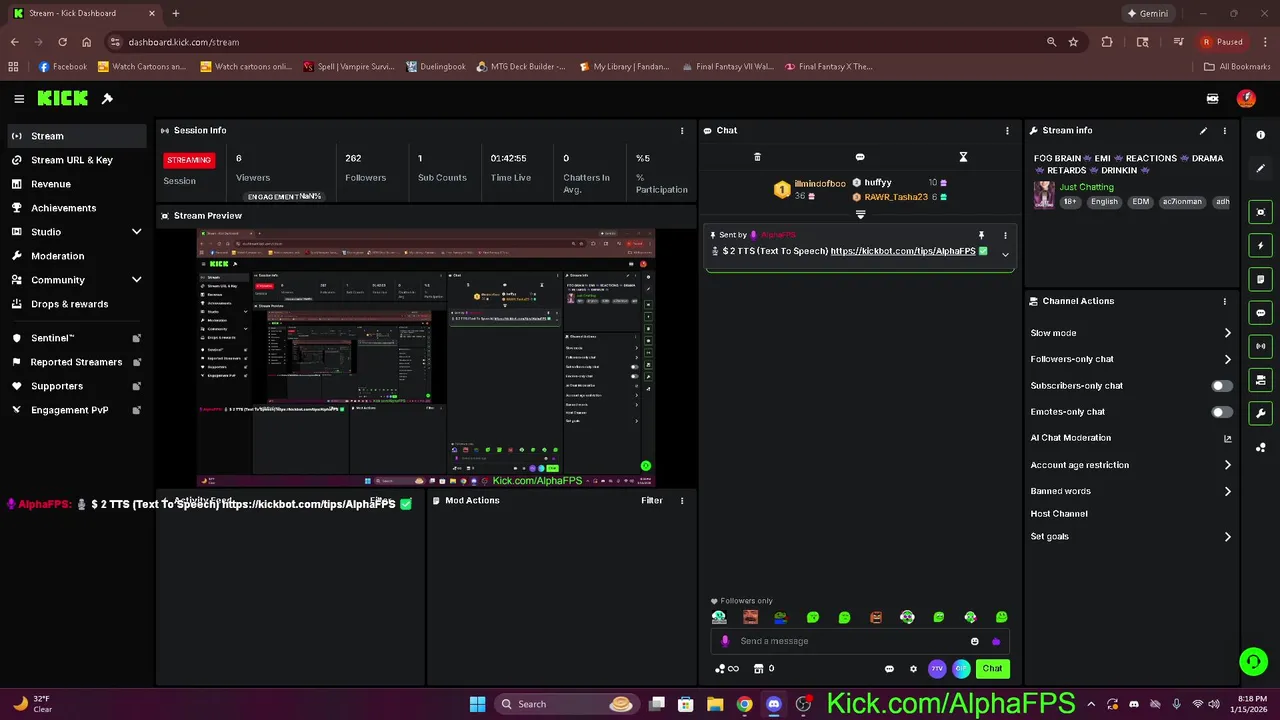Open the user profile avatar in Kick's top bar
Screen dimensions: 1280x720
[1246, 98]
